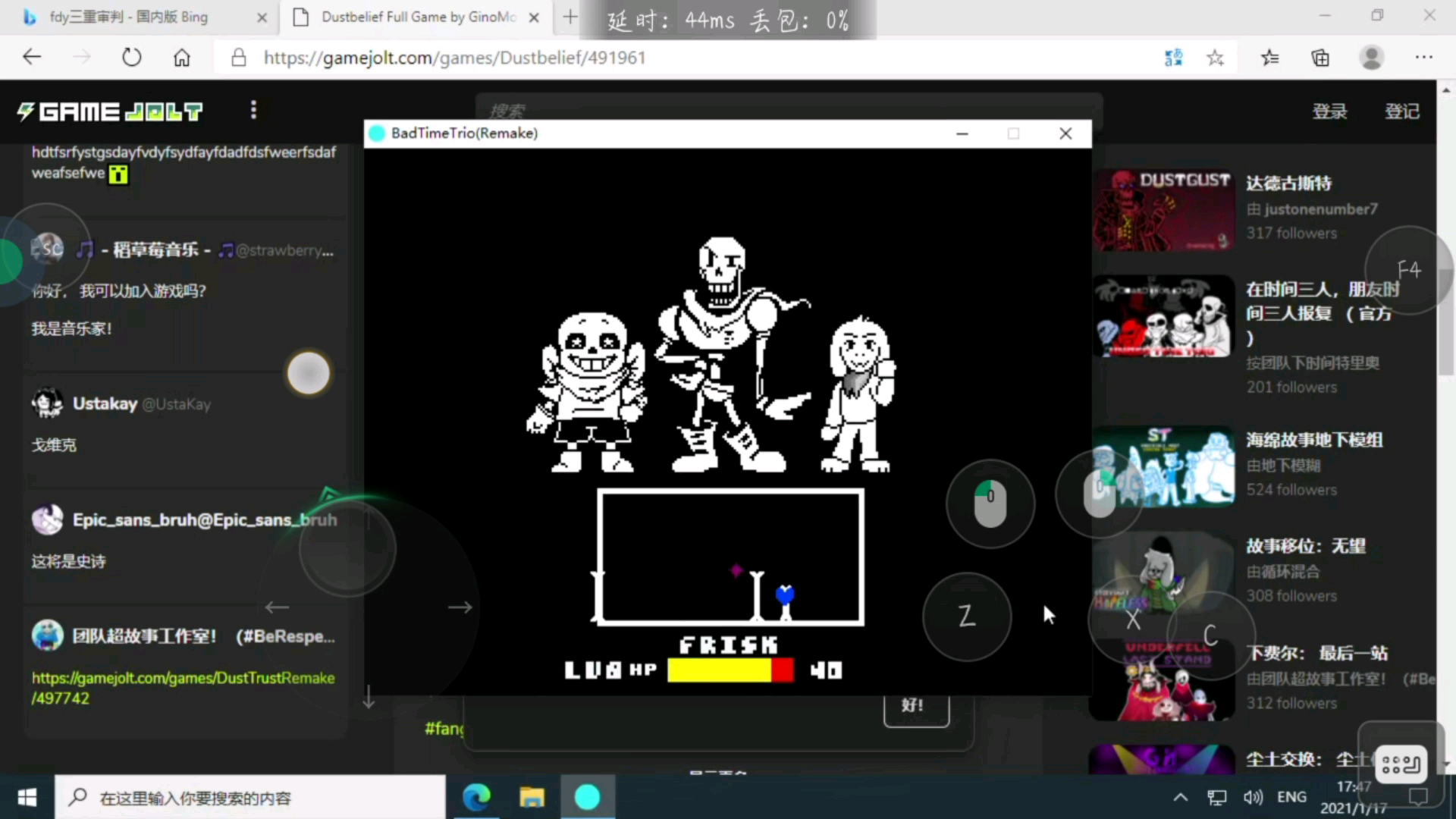Click the 好! confirm button in game
1456x819 pixels.
coord(913,706)
